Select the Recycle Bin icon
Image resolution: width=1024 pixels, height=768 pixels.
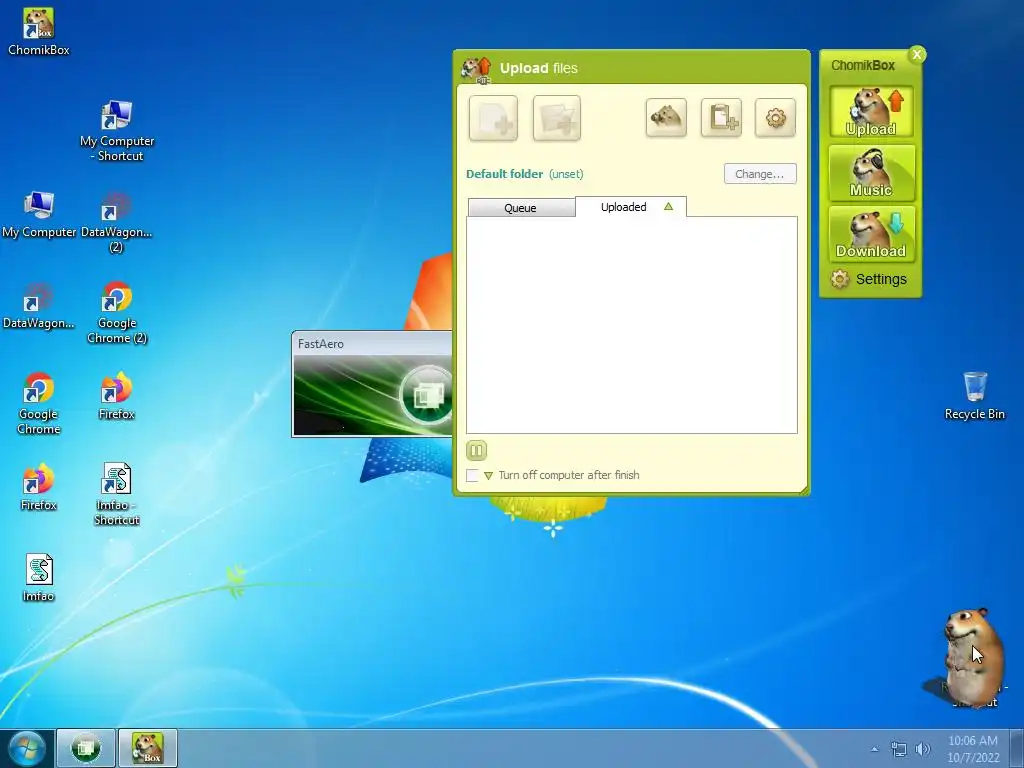point(974,396)
